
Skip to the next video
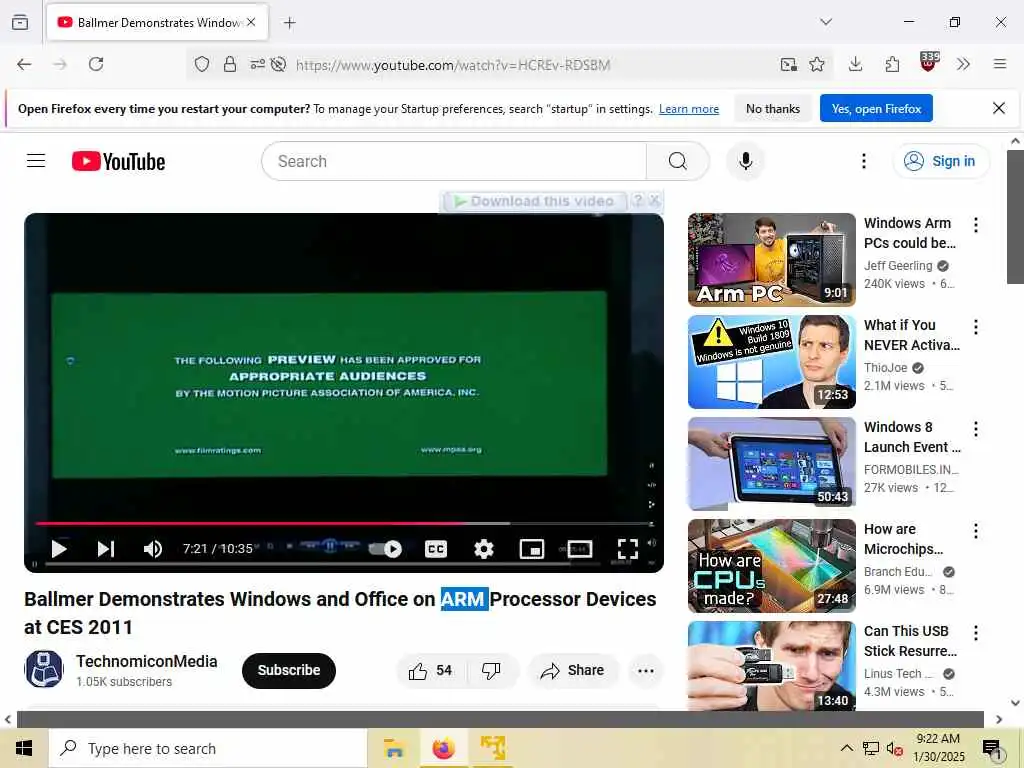click(x=105, y=549)
